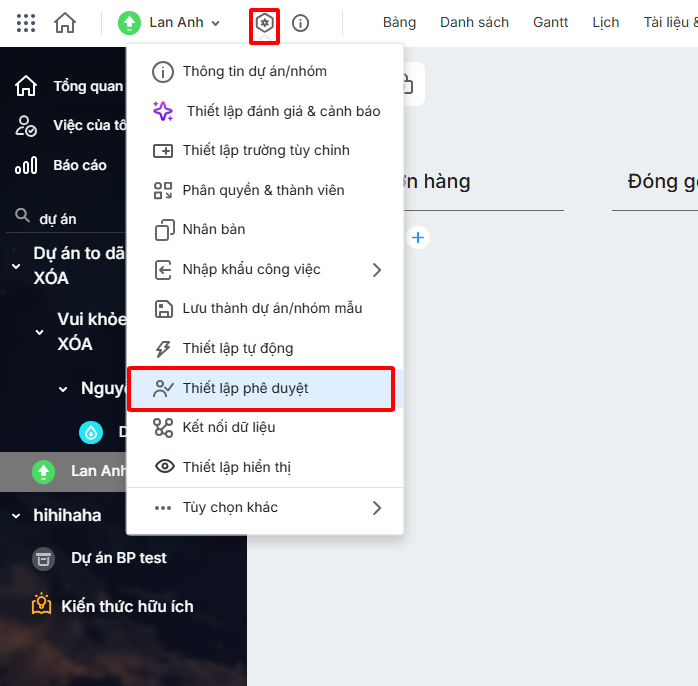This screenshot has width=698, height=686.
Task: Expand arrow next to Tùy chọn khác
Action: click(377, 508)
